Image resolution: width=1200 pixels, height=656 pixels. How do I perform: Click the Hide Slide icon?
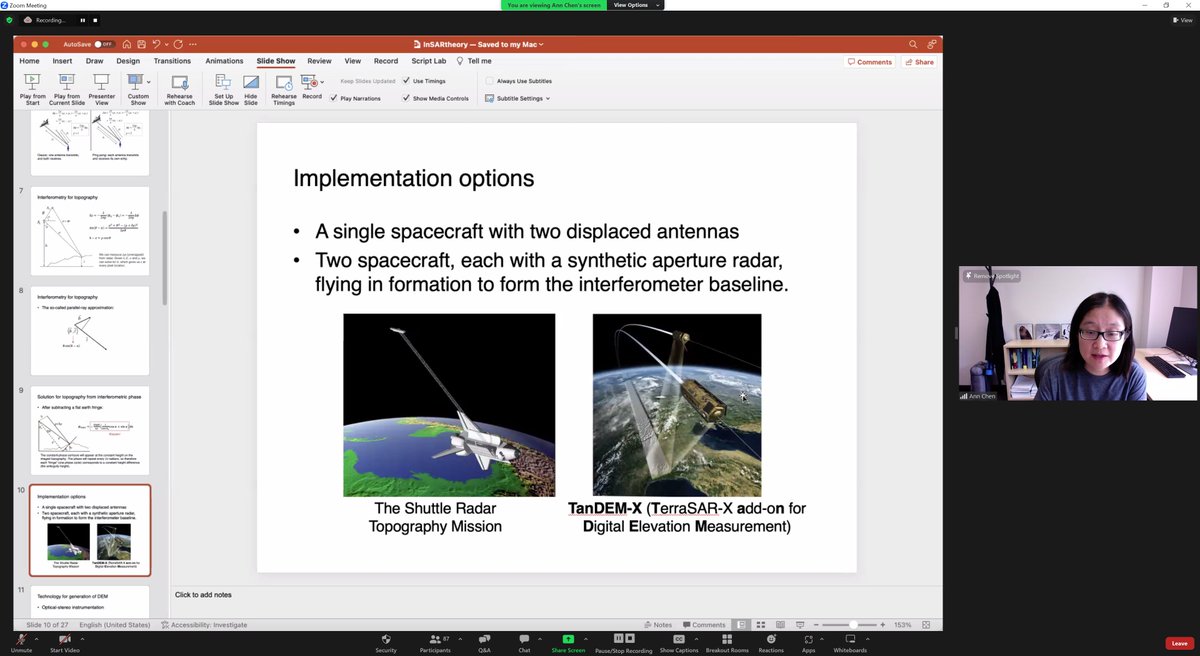click(x=251, y=82)
